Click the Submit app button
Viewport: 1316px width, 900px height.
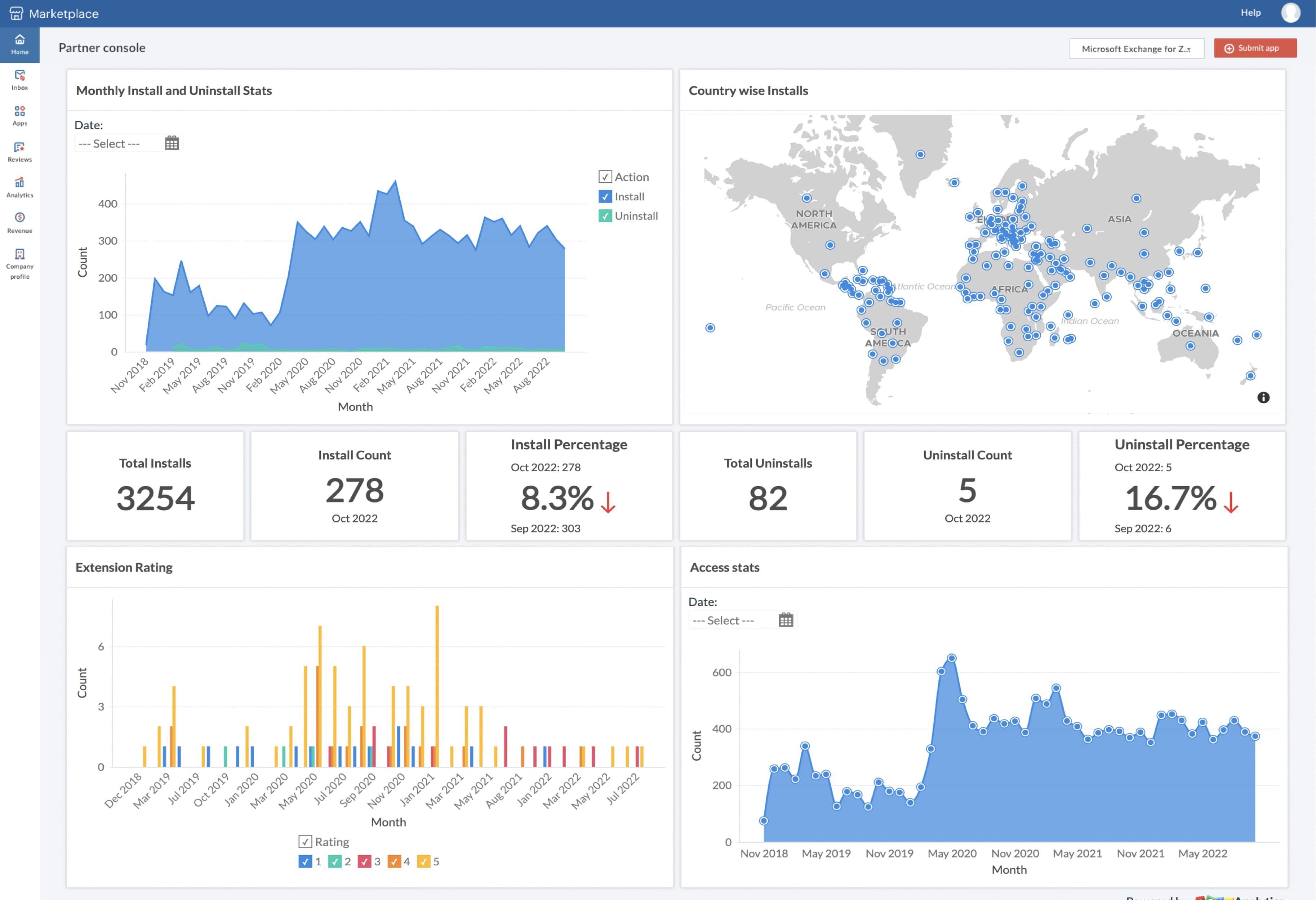pos(1255,48)
